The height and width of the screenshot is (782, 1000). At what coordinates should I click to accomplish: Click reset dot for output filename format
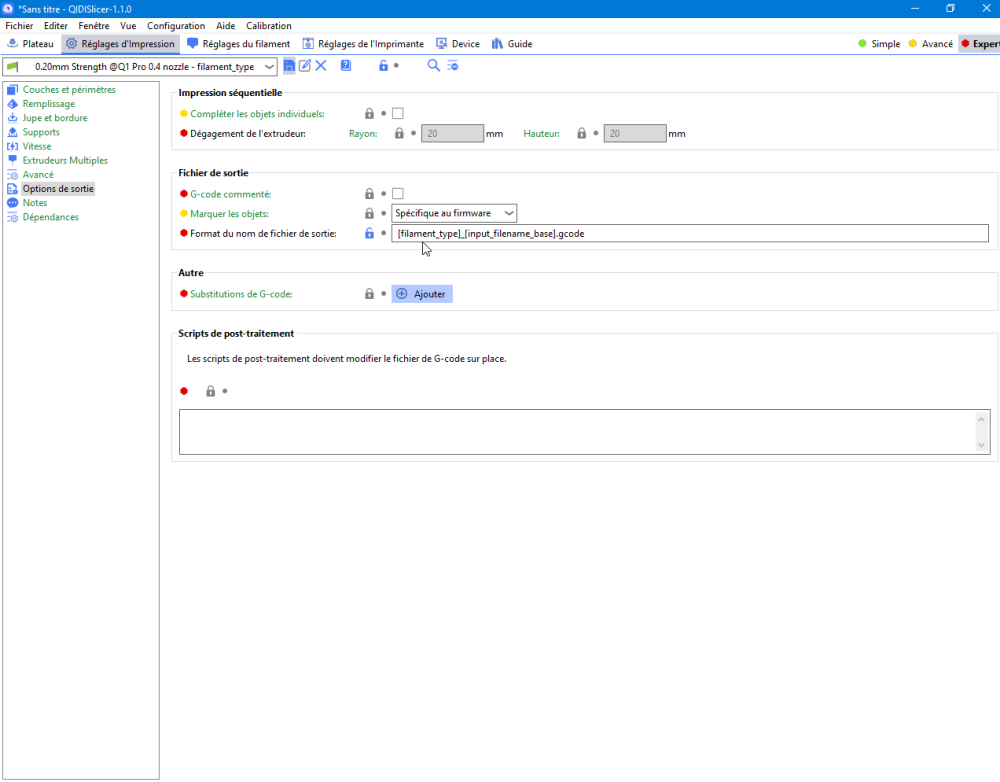click(x=383, y=233)
